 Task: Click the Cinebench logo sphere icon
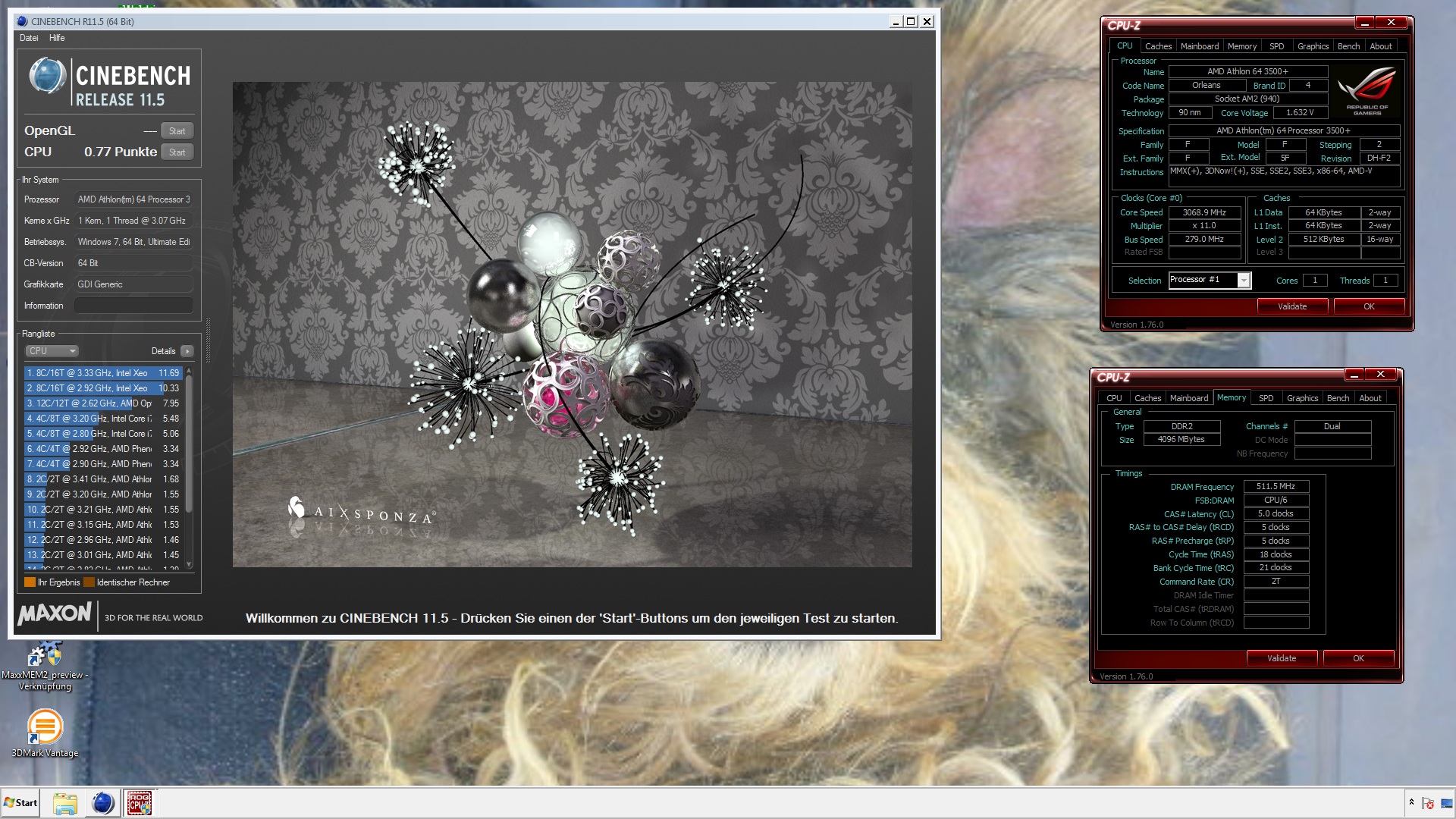(x=47, y=77)
